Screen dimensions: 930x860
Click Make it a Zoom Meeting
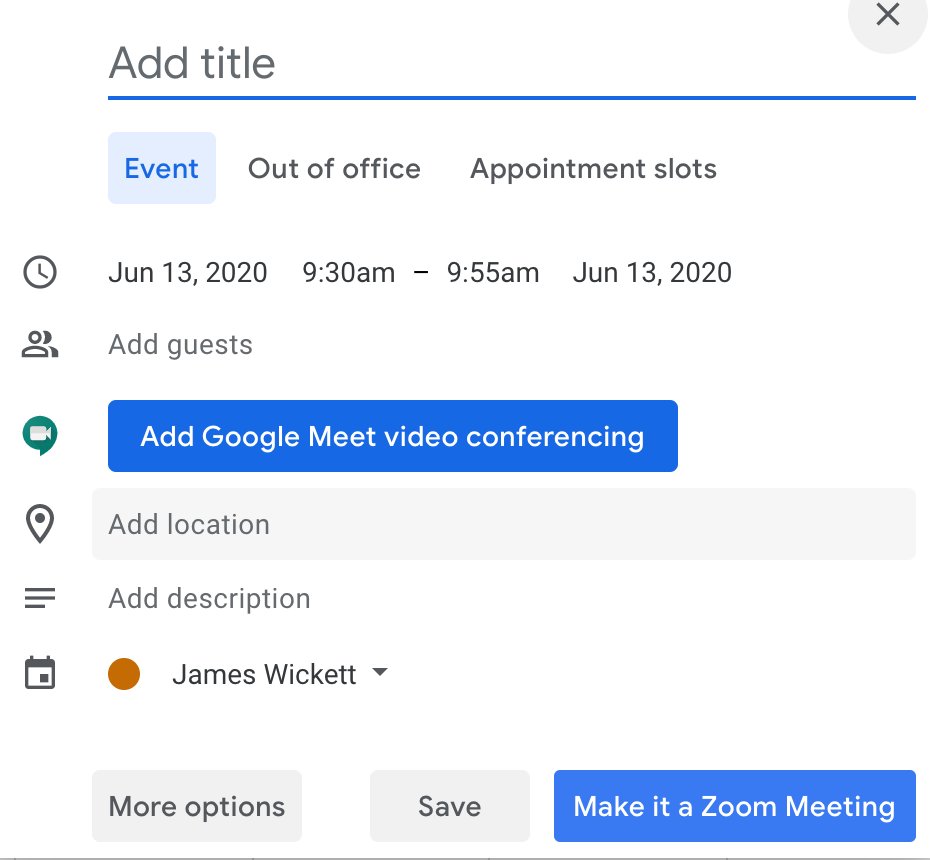tap(734, 806)
